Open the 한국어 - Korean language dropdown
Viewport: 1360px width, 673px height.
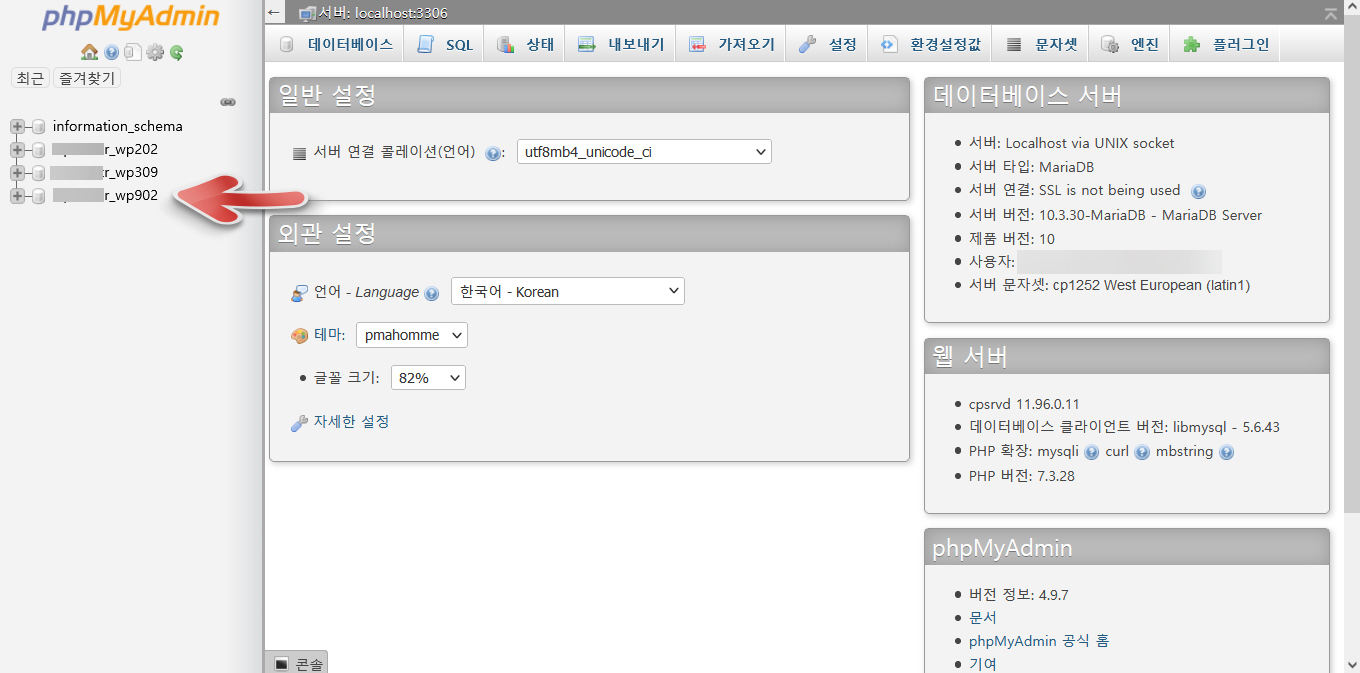point(568,292)
